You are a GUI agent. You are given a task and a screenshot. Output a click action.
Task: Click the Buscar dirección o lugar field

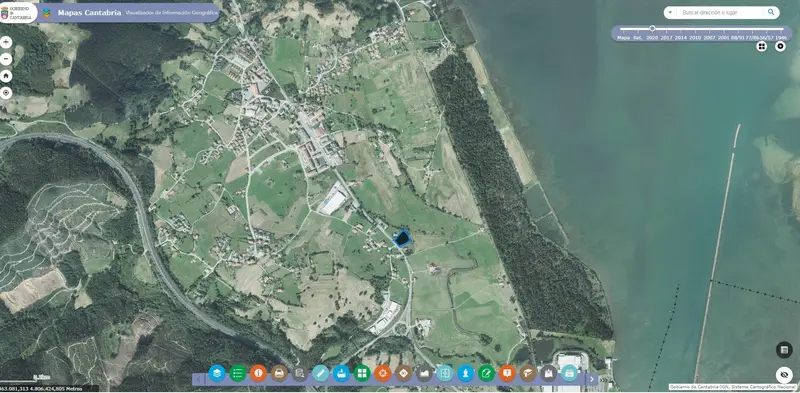tap(722, 12)
